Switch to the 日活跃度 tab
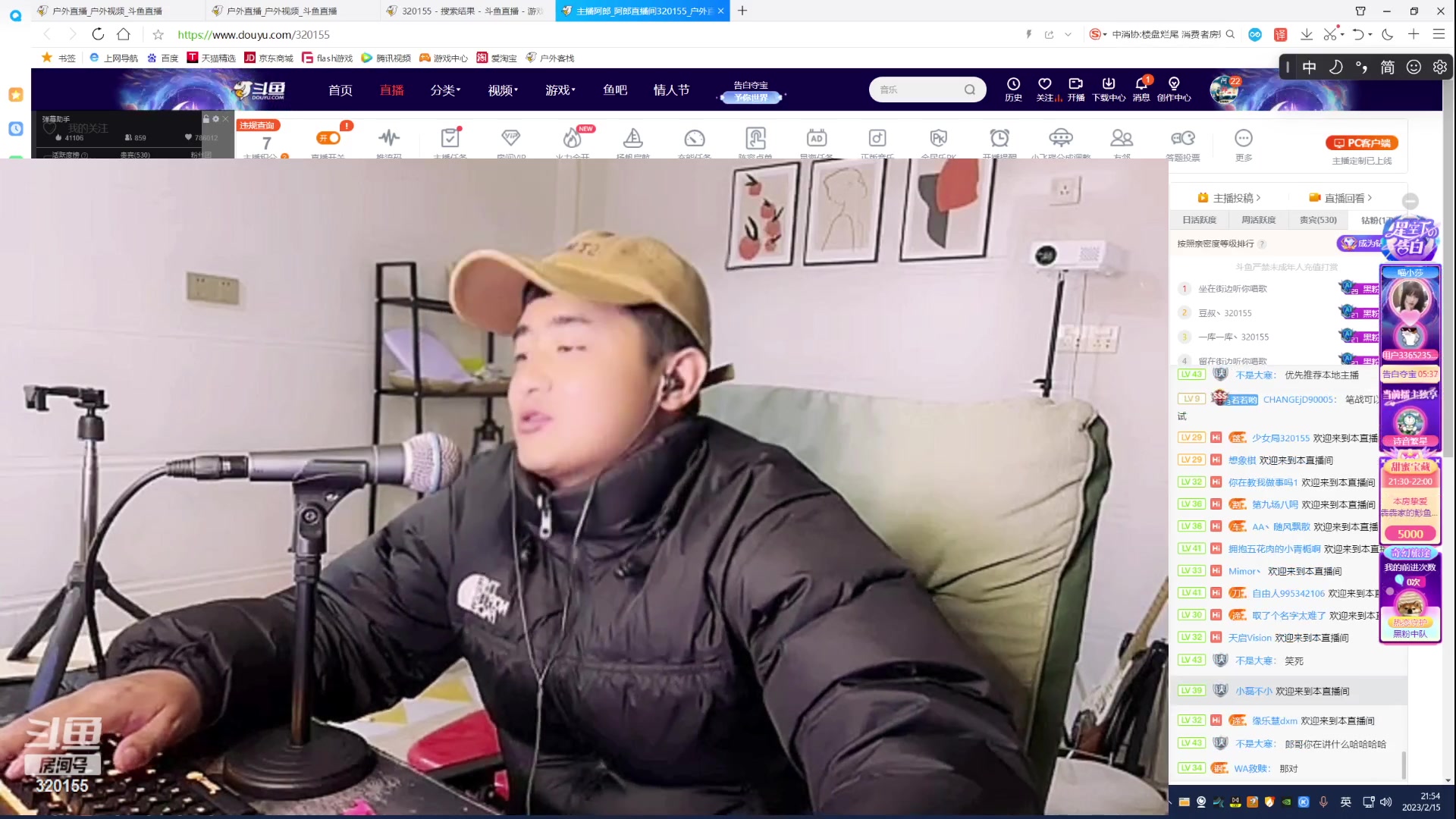Screen dimensions: 1456x819 tap(1200, 220)
